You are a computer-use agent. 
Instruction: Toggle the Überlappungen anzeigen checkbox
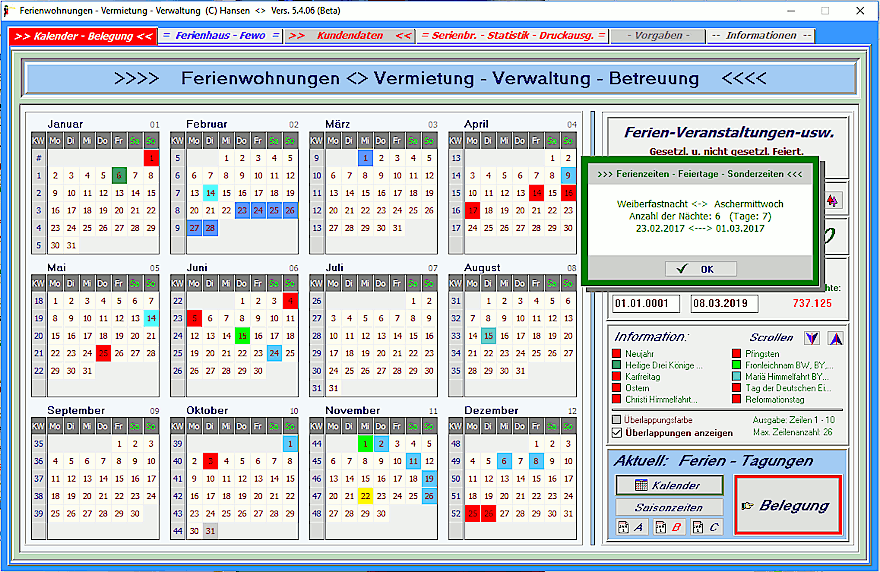[x=618, y=433]
